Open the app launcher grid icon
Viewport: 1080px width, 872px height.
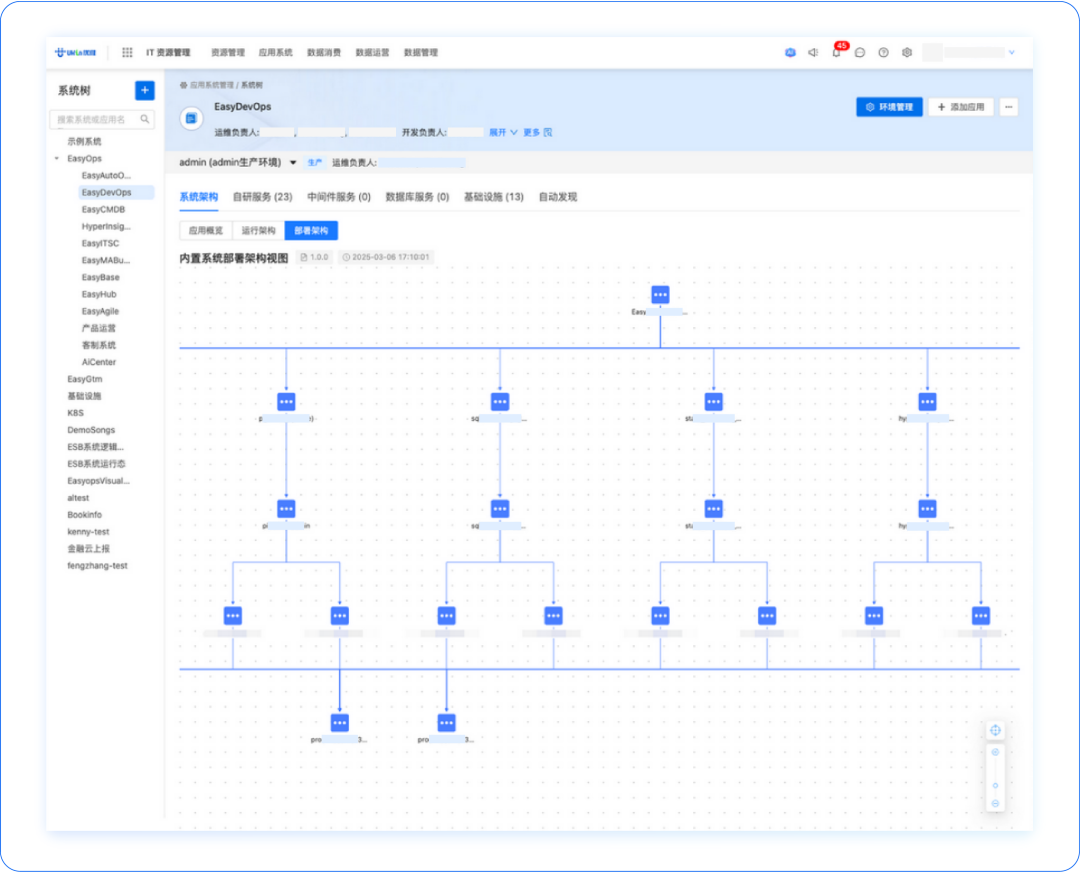[x=127, y=52]
